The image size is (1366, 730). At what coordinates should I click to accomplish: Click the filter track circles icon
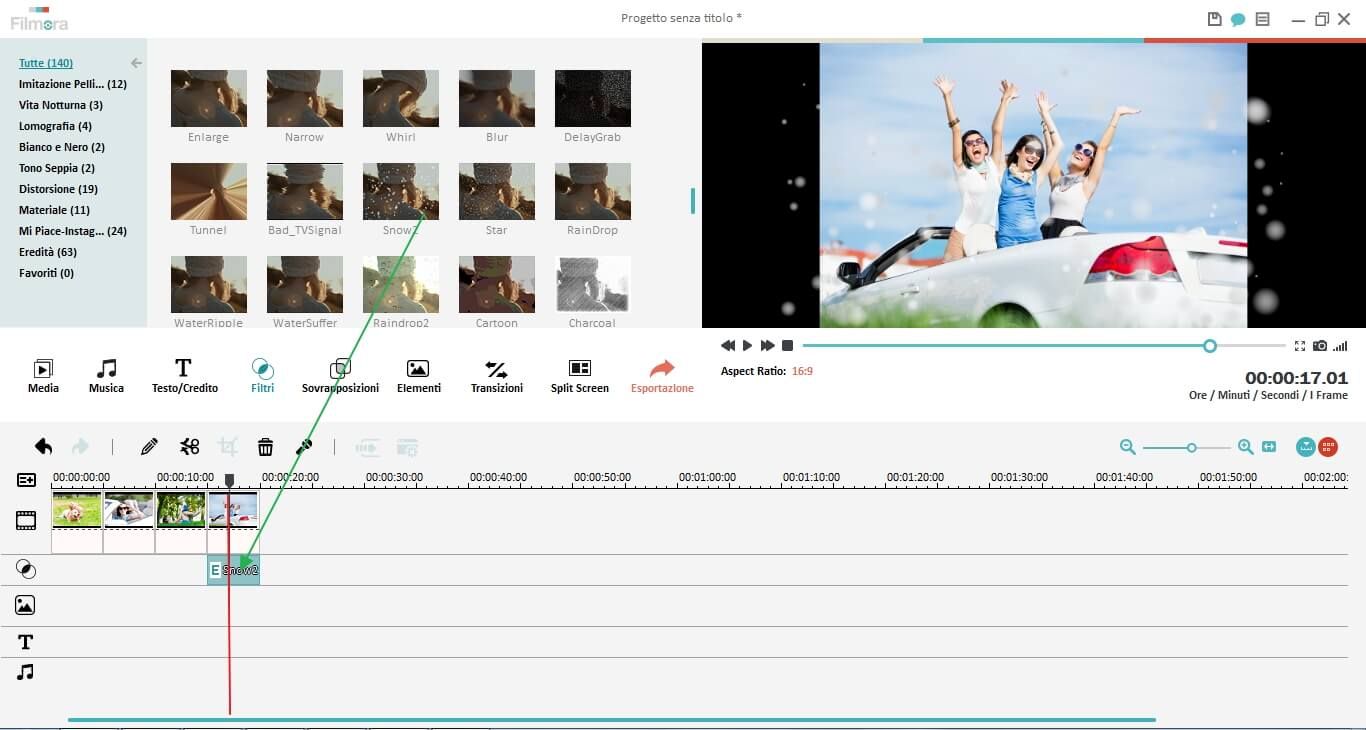point(26,569)
